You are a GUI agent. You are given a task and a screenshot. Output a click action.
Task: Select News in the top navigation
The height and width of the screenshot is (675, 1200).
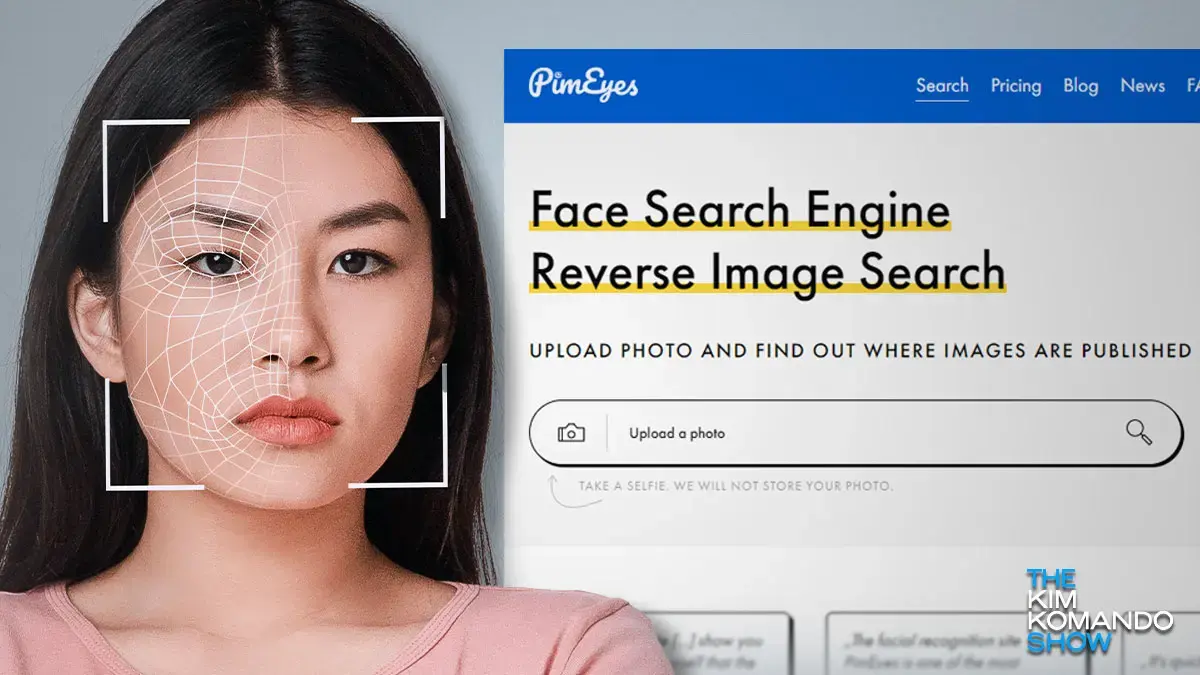tap(1142, 86)
